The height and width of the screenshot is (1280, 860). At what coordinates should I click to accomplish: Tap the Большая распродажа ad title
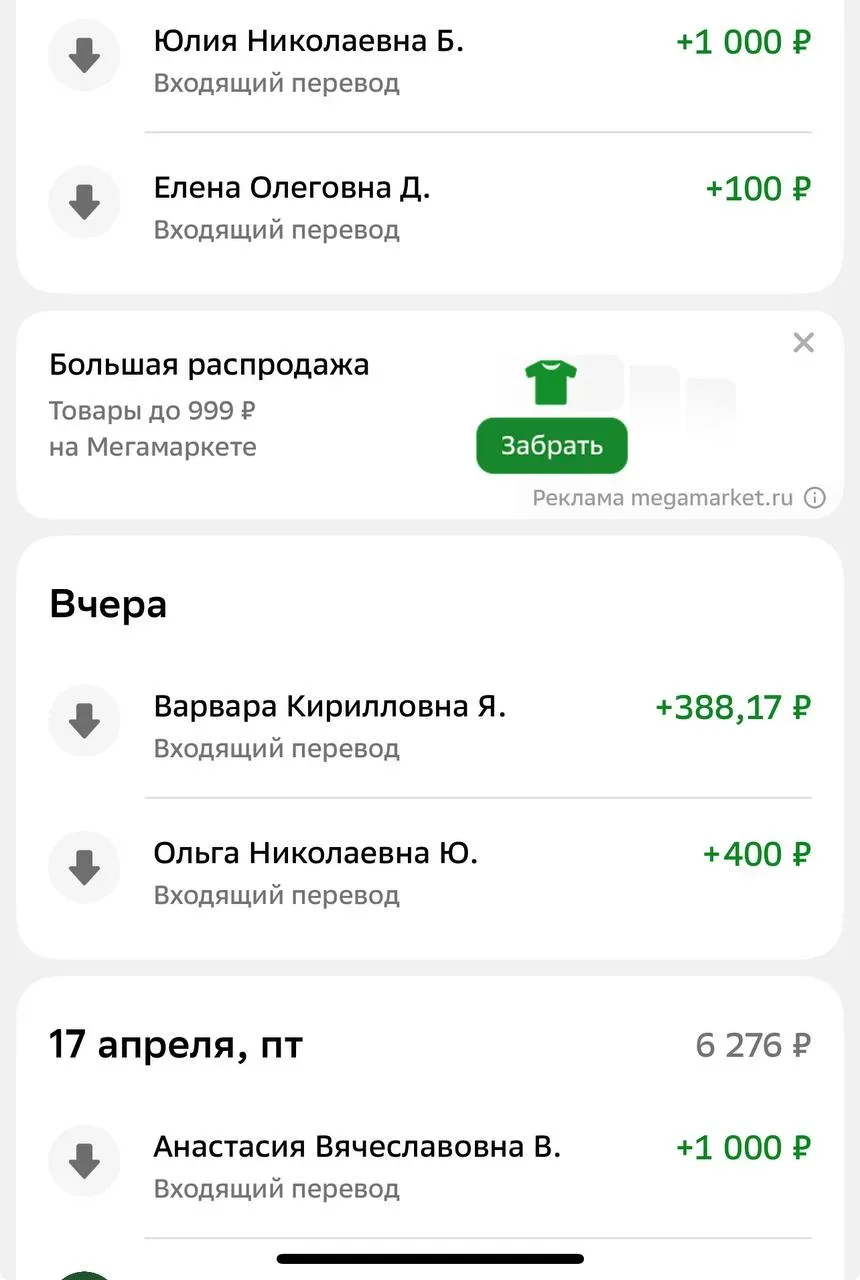209,365
